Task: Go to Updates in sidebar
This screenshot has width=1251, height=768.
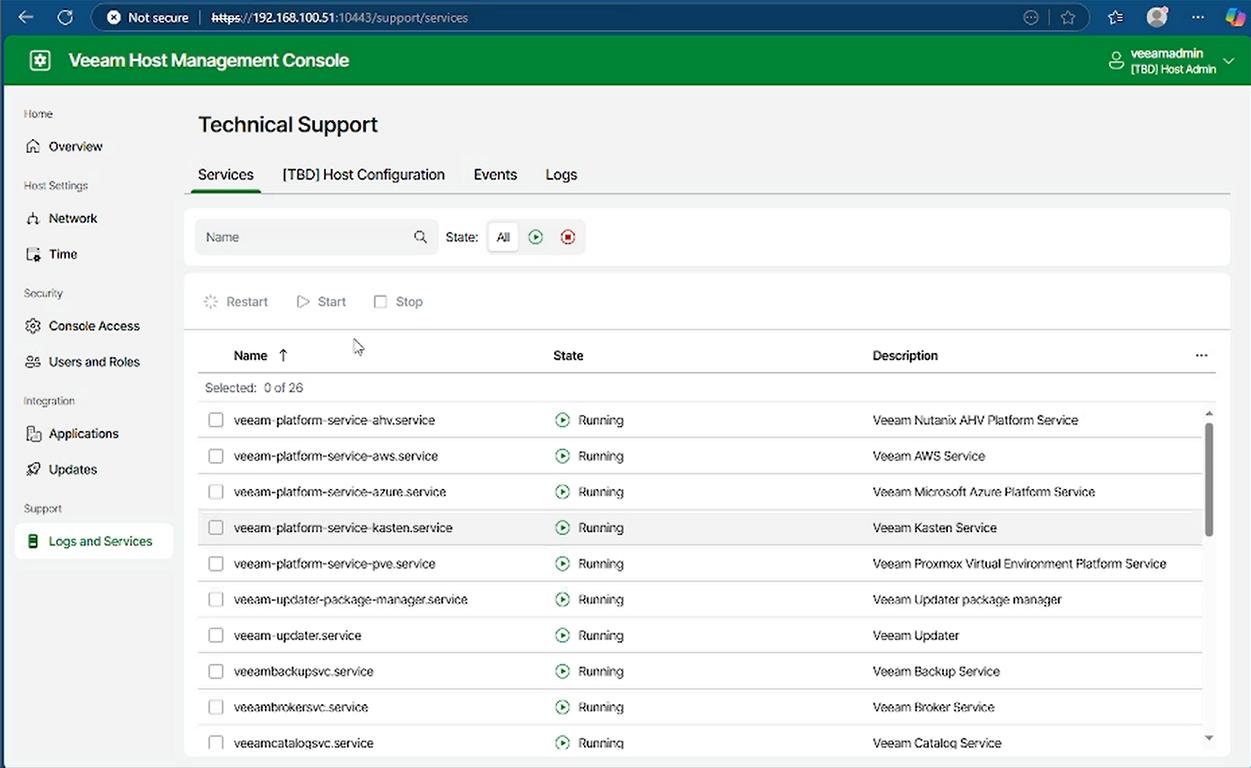Action: [x=72, y=469]
